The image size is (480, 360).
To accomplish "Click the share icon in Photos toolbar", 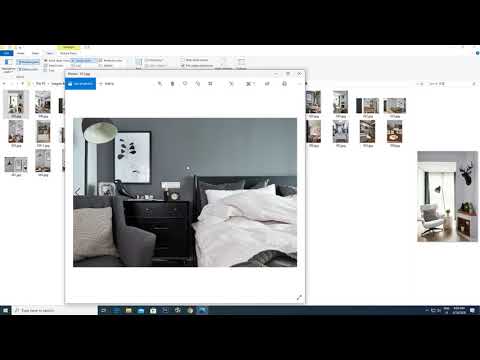I will point(267,84).
